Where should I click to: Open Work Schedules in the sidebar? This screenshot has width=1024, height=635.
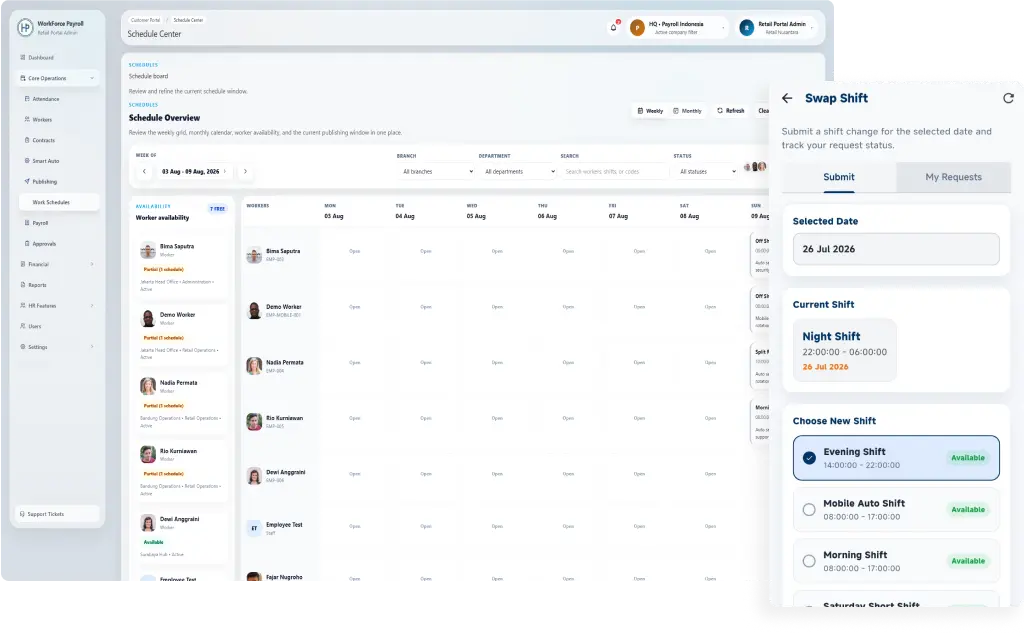point(59,203)
